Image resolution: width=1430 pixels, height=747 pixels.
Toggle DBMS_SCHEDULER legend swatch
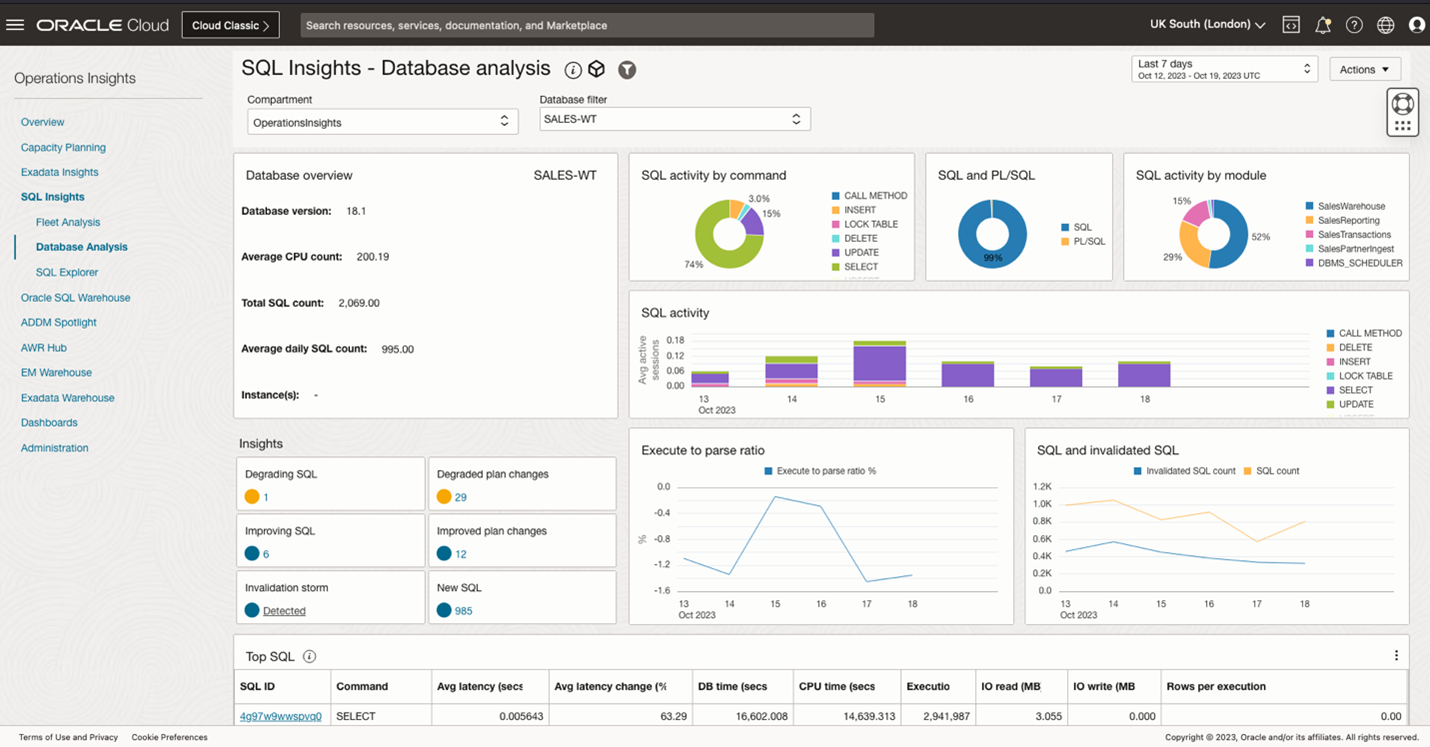pyautogui.click(x=1309, y=263)
